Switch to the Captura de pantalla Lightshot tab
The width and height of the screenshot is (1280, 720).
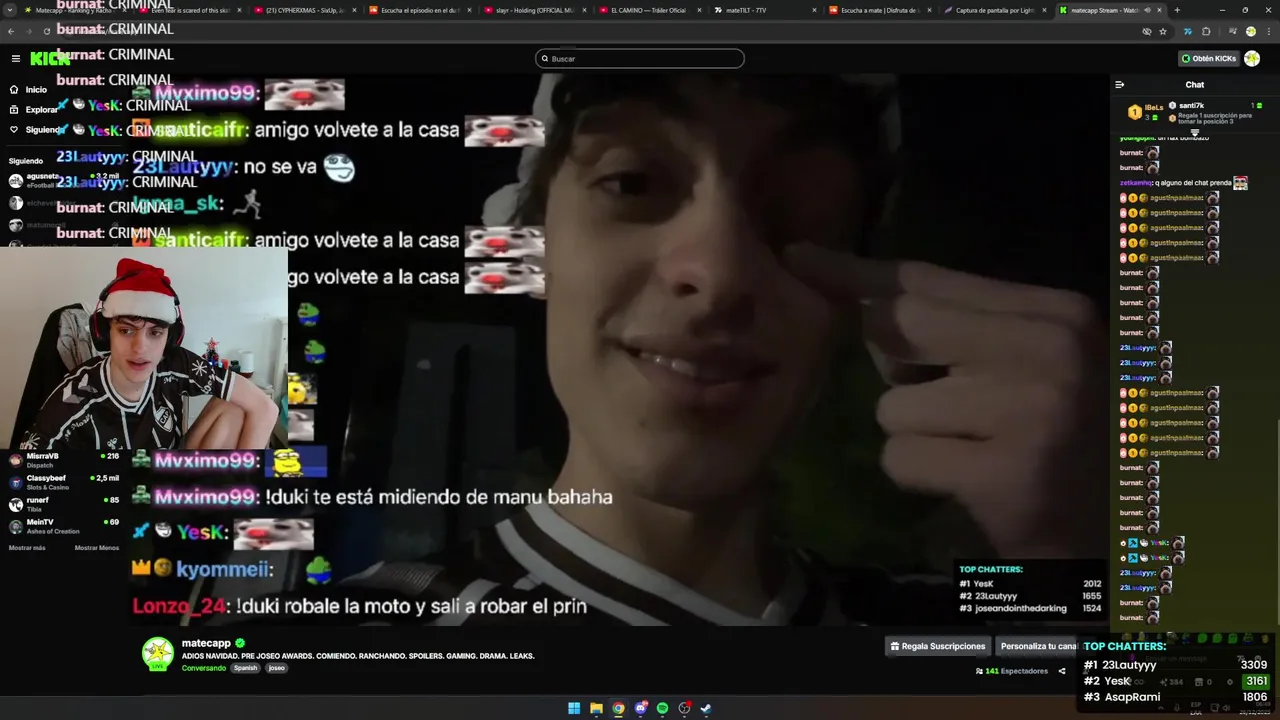[993, 10]
